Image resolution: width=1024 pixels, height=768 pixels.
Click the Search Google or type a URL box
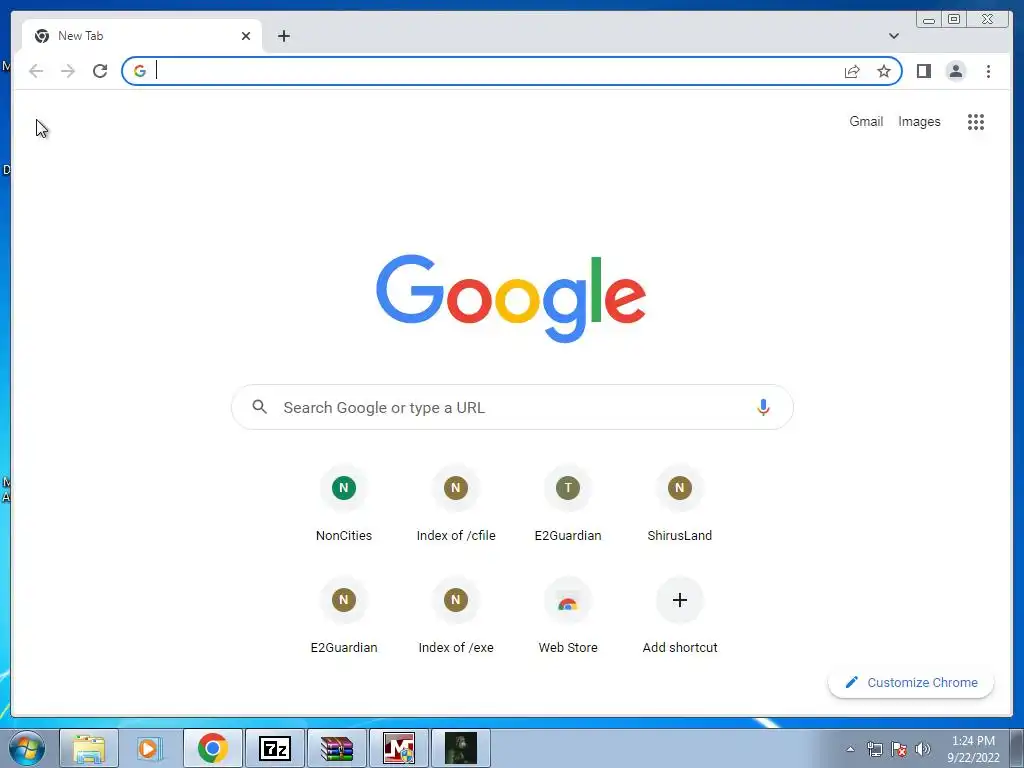click(x=513, y=407)
